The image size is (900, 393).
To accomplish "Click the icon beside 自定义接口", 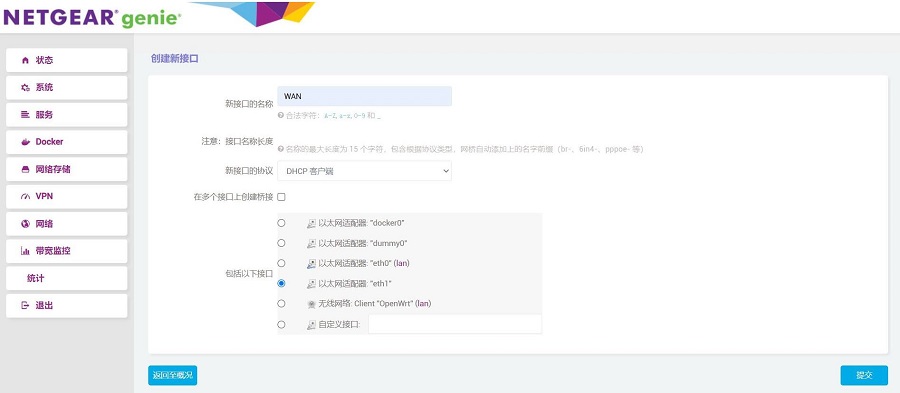I will point(311,325).
